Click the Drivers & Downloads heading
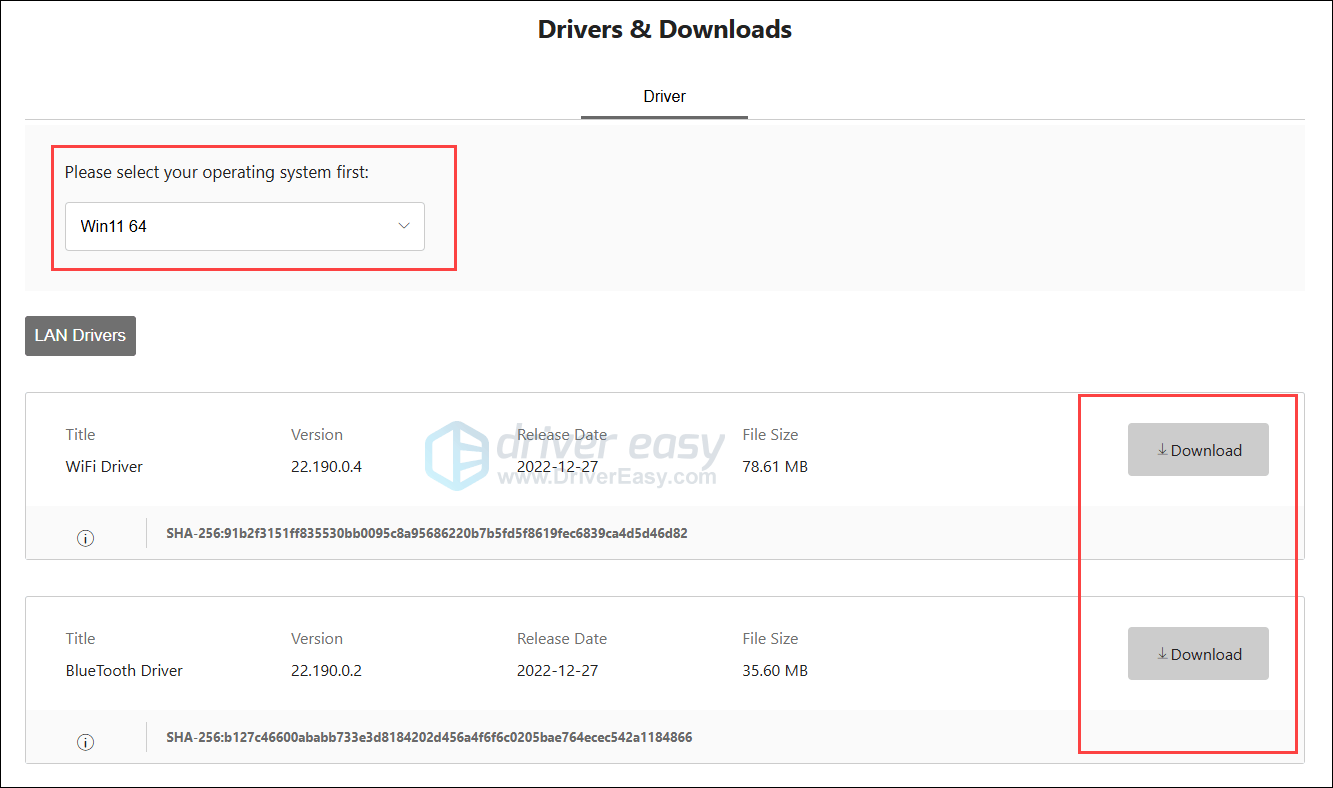The image size is (1333, 788). tap(665, 30)
